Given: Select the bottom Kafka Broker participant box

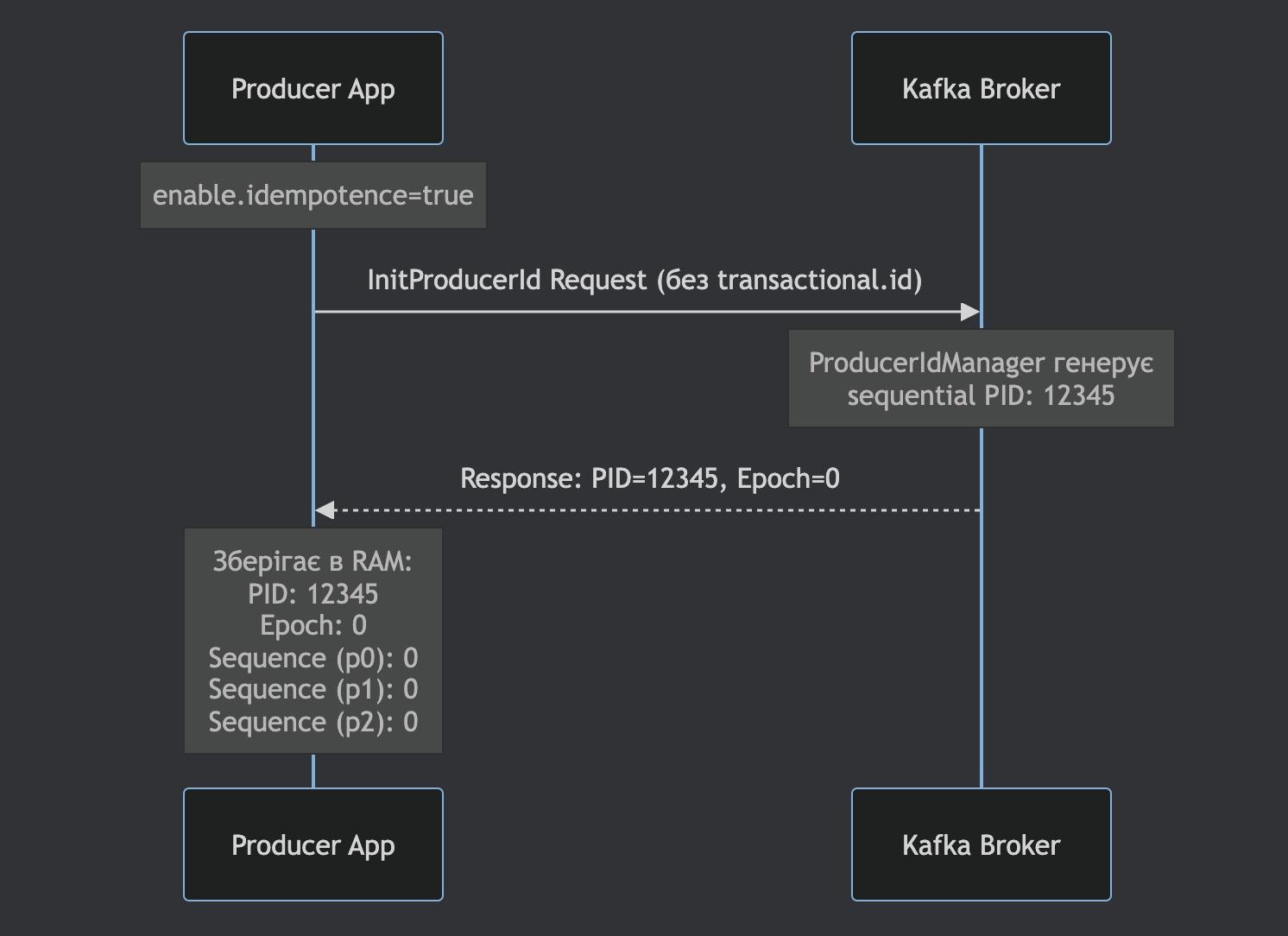Looking at the screenshot, I should 981,844.
